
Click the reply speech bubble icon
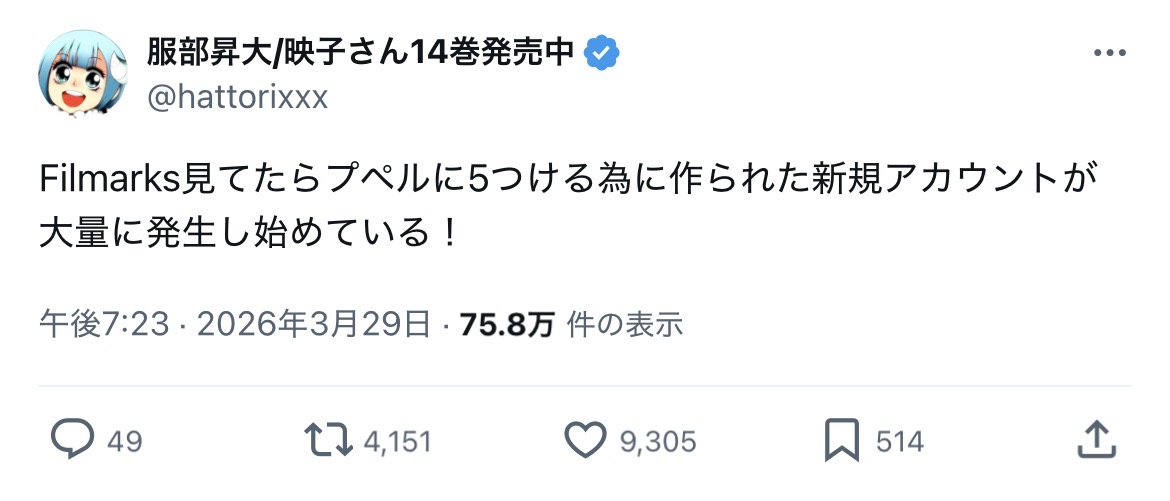coord(71,440)
